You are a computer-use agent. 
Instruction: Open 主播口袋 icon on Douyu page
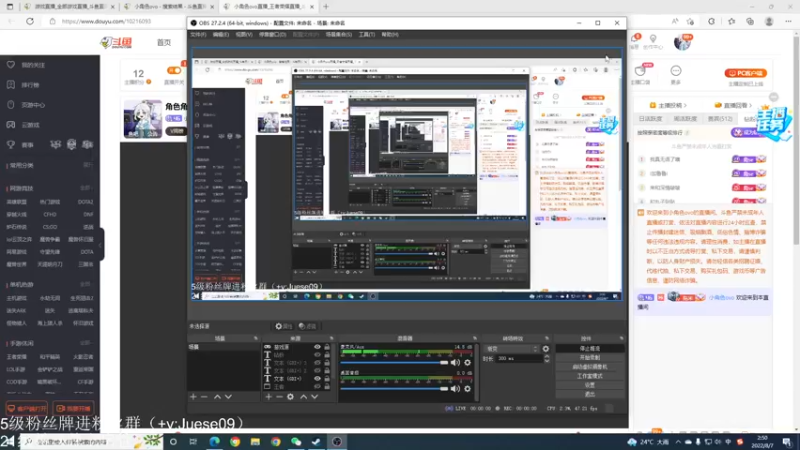(641, 71)
